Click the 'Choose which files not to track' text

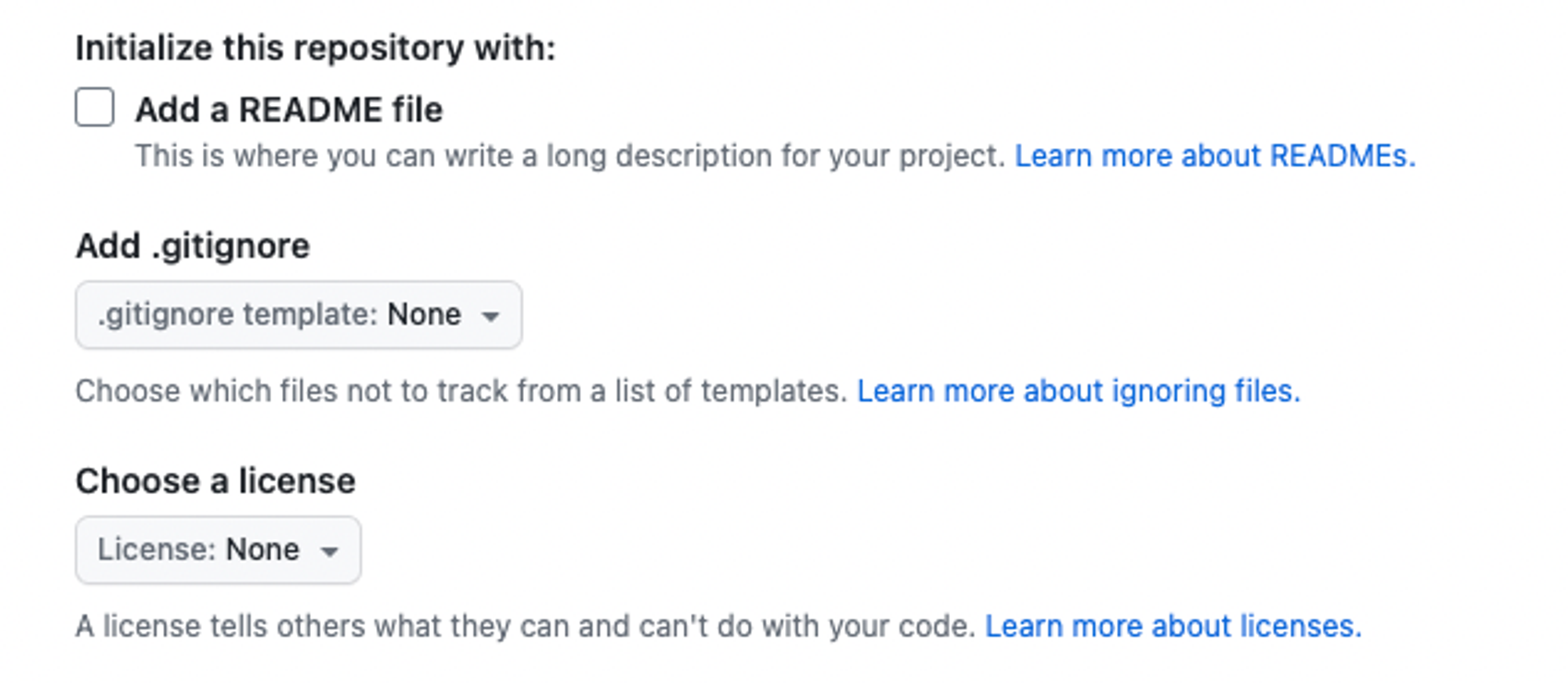460,391
